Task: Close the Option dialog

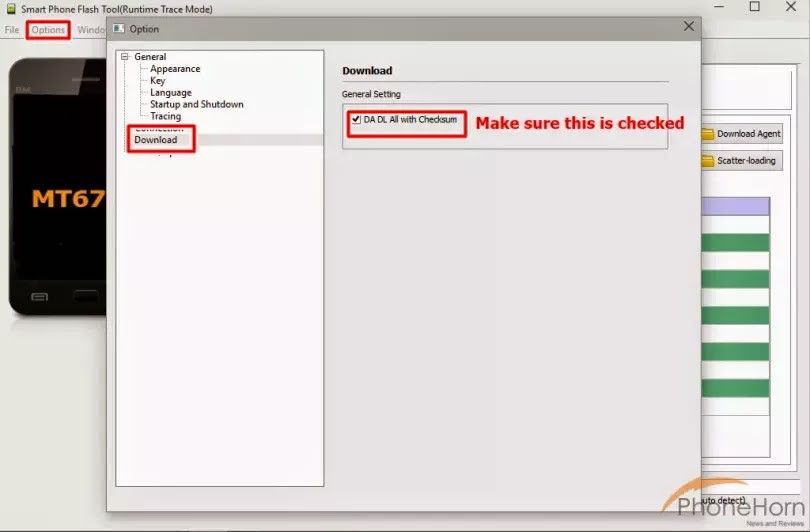Action: click(689, 26)
